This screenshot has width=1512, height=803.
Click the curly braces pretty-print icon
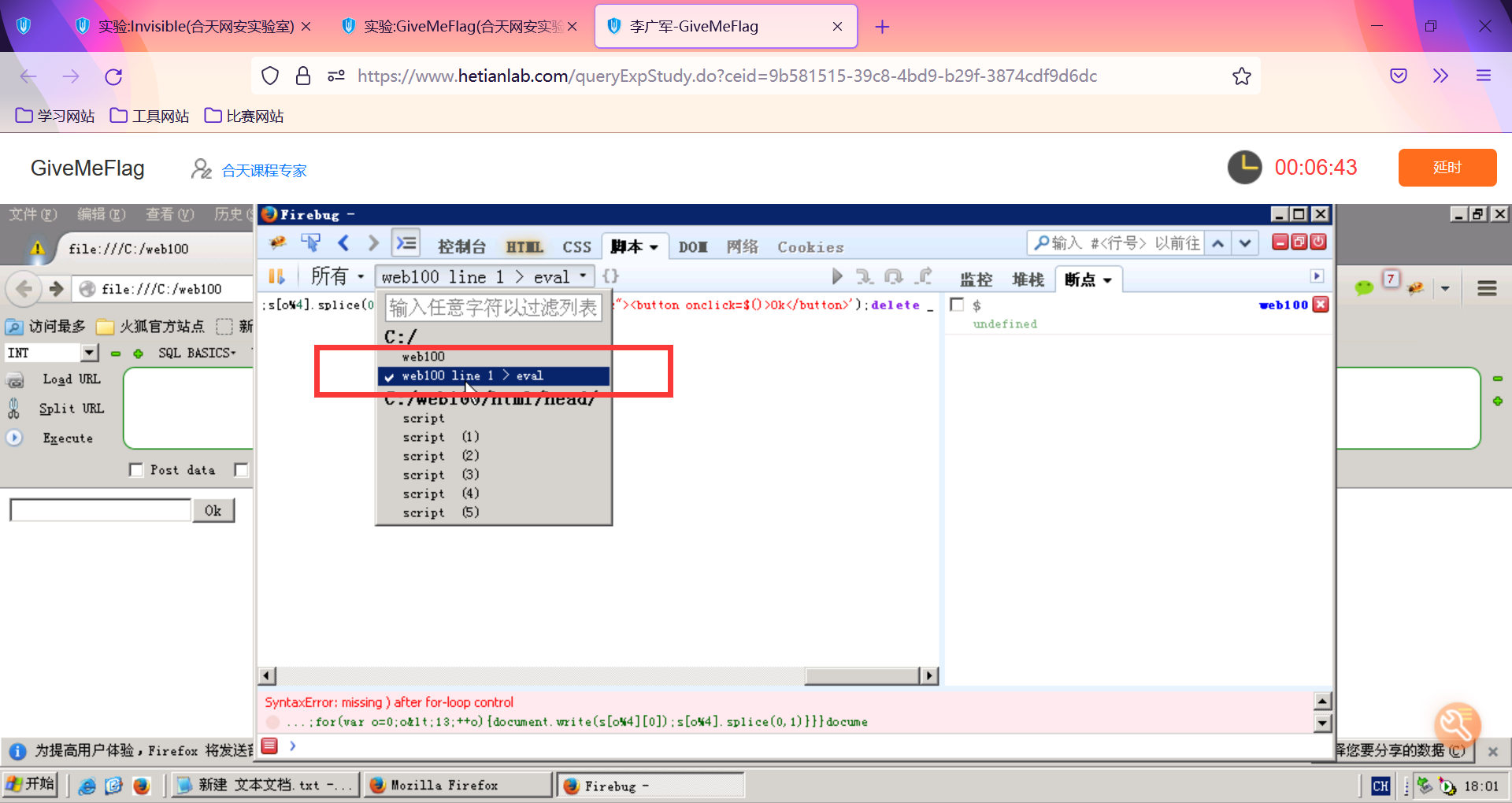pyautogui.click(x=610, y=276)
